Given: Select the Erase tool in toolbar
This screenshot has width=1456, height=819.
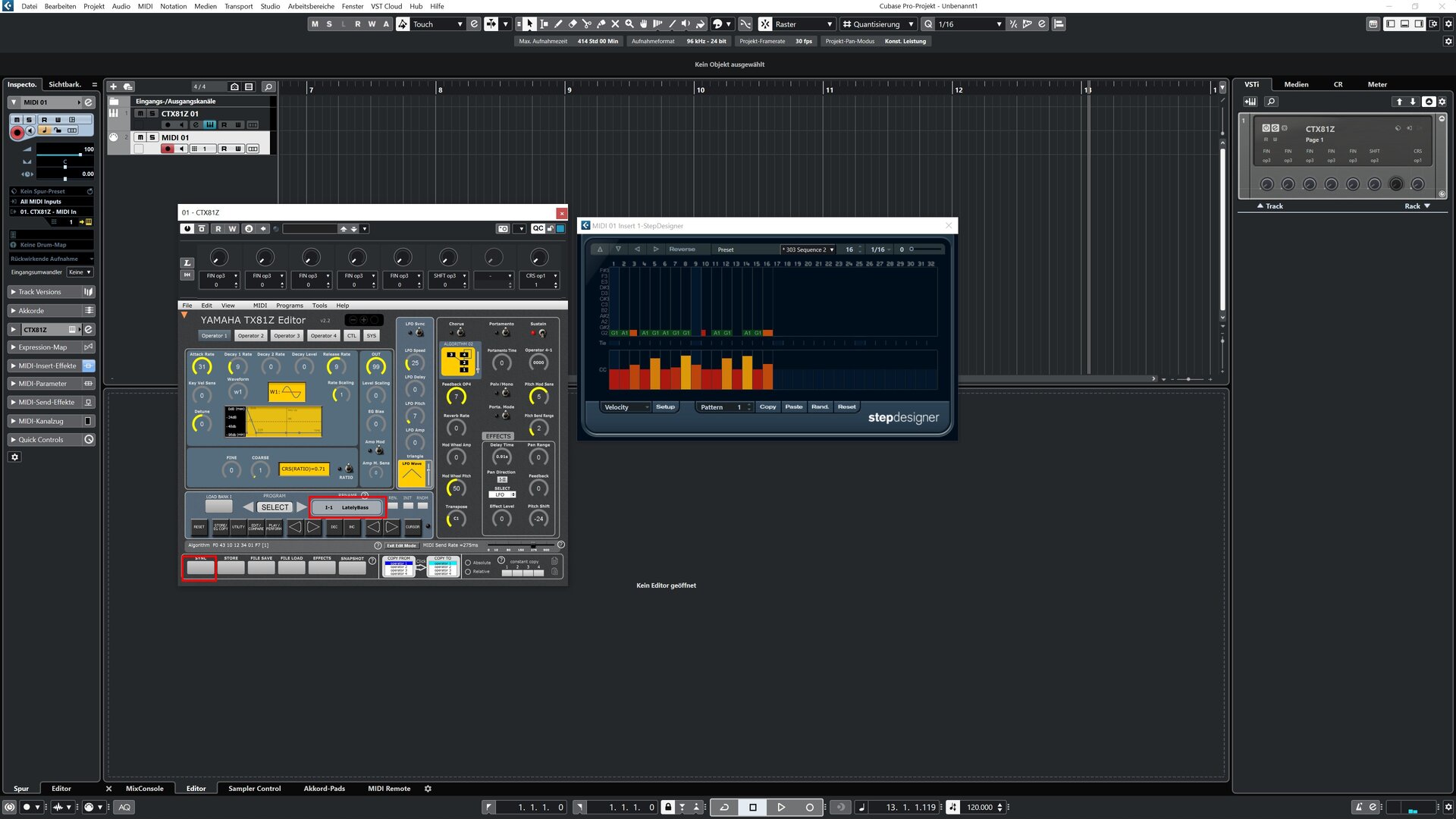Looking at the screenshot, I should [x=573, y=24].
